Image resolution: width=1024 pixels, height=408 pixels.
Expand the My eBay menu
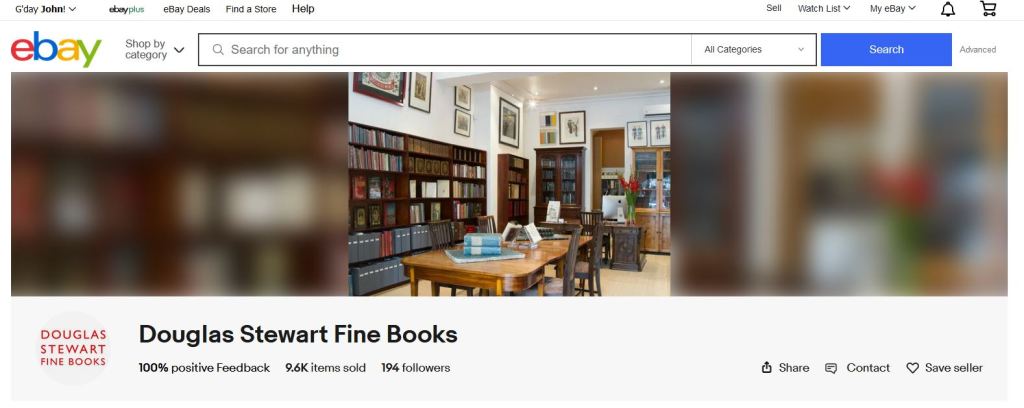[892, 9]
